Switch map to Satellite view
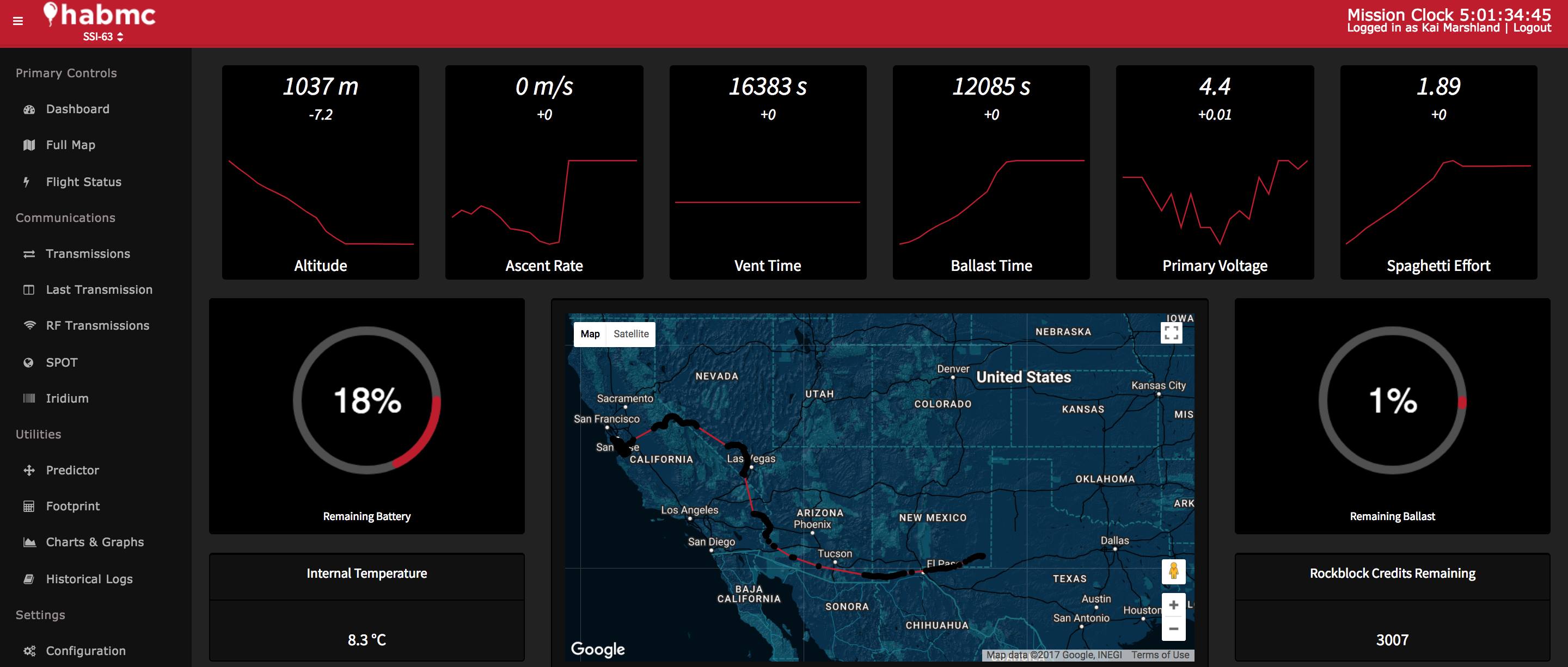The height and width of the screenshot is (667, 1568). pos(630,334)
